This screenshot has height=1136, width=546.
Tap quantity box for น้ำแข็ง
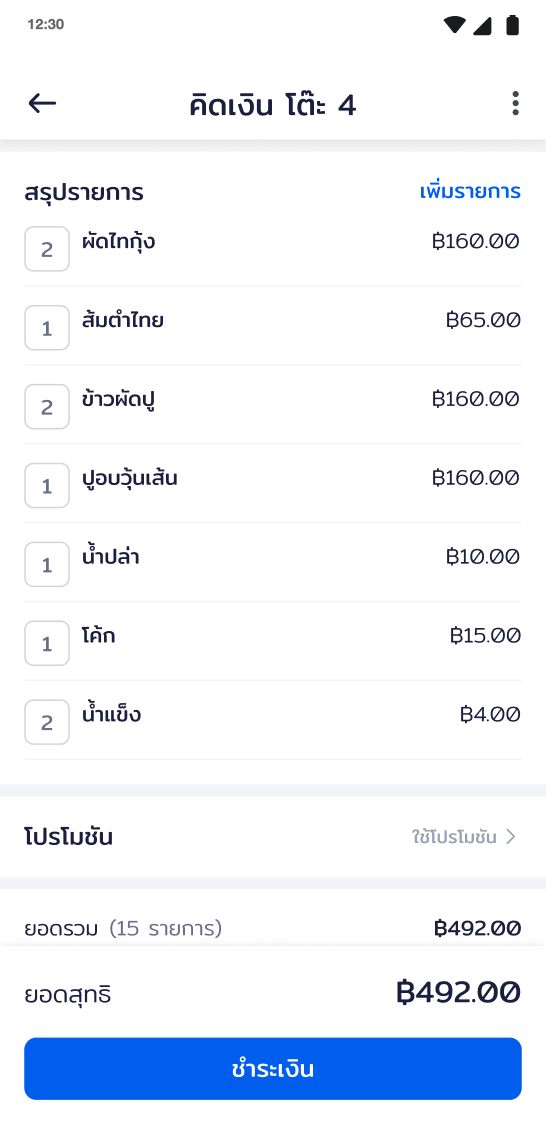pyautogui.click(x=47, y=722)
